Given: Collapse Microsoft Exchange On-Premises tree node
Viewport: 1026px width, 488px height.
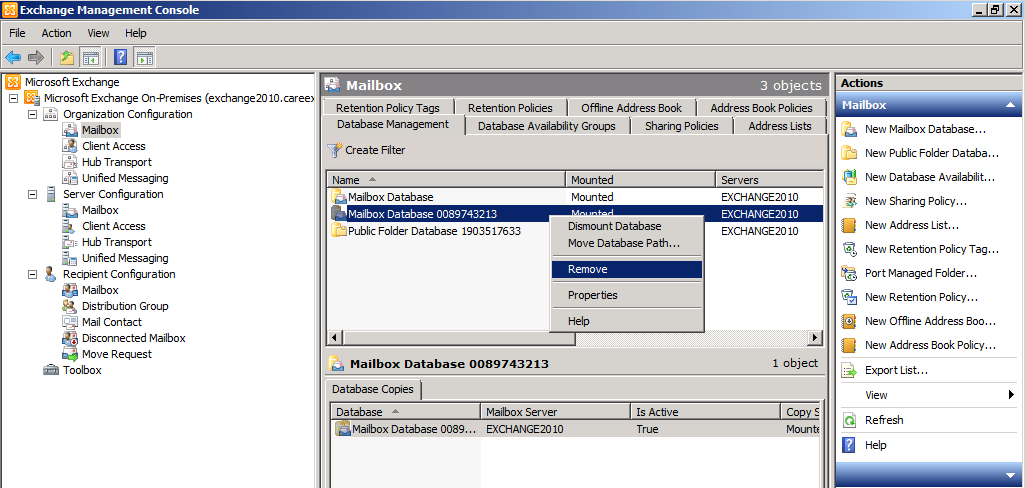Looking at the screenshot, I should point(13,98).
